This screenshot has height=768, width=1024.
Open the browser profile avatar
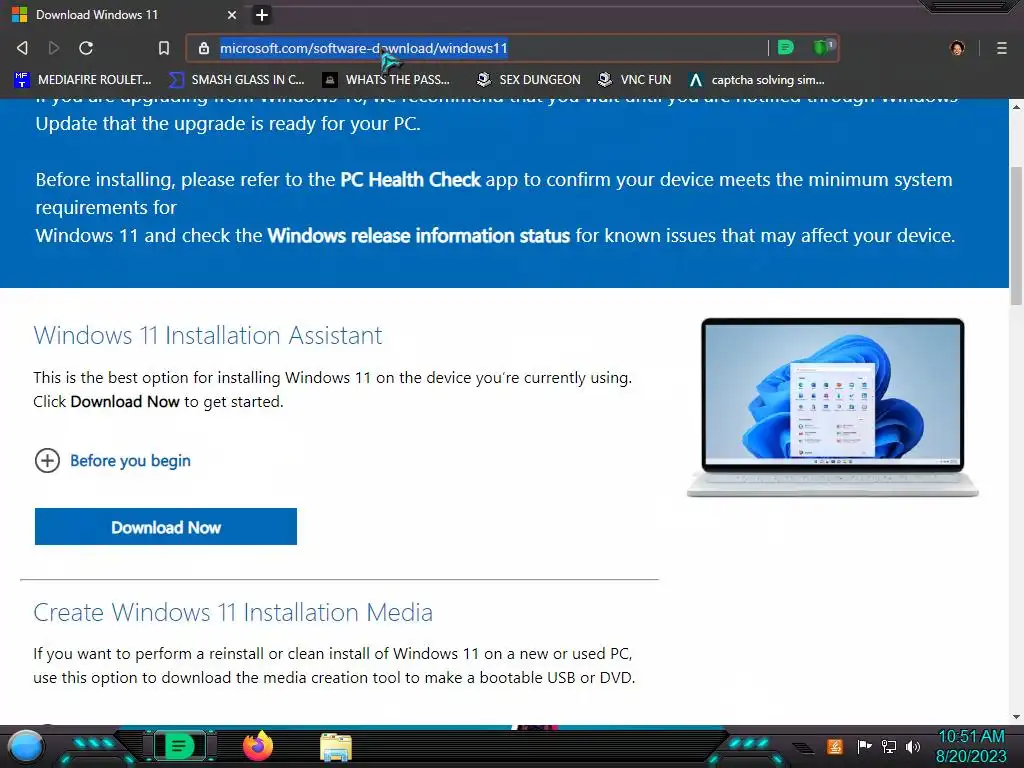tap(957, 48)
